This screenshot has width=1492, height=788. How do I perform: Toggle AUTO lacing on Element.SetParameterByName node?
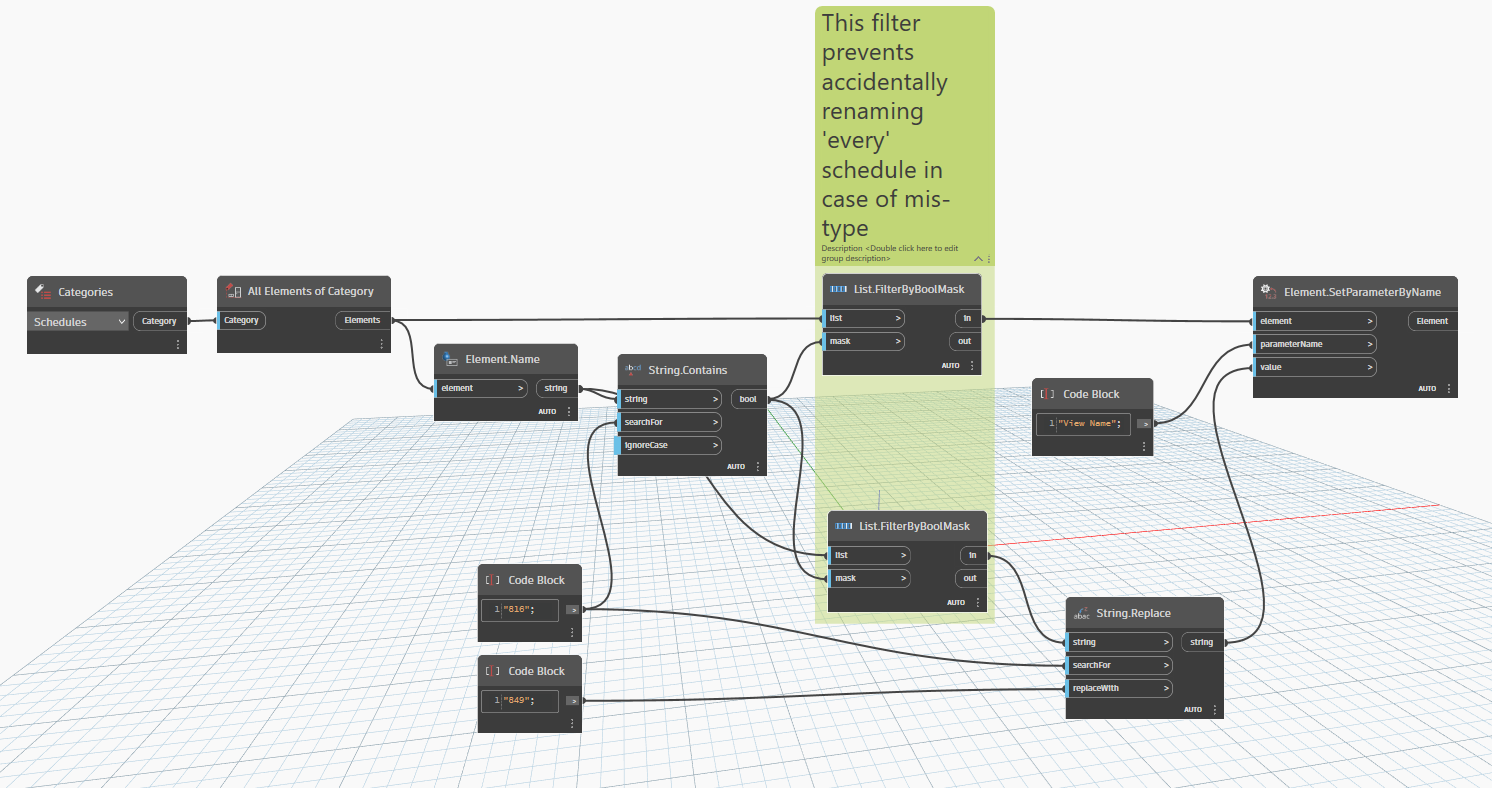[1427, 387]
